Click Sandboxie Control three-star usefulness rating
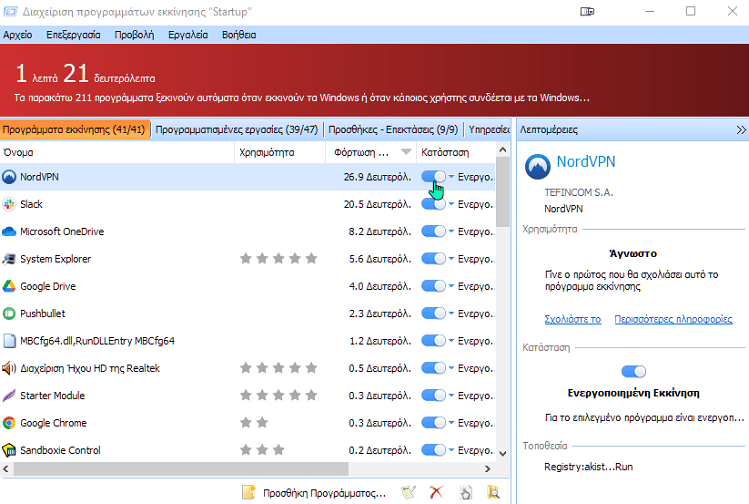This screenshot has width=749, height=504. (262, 450)
